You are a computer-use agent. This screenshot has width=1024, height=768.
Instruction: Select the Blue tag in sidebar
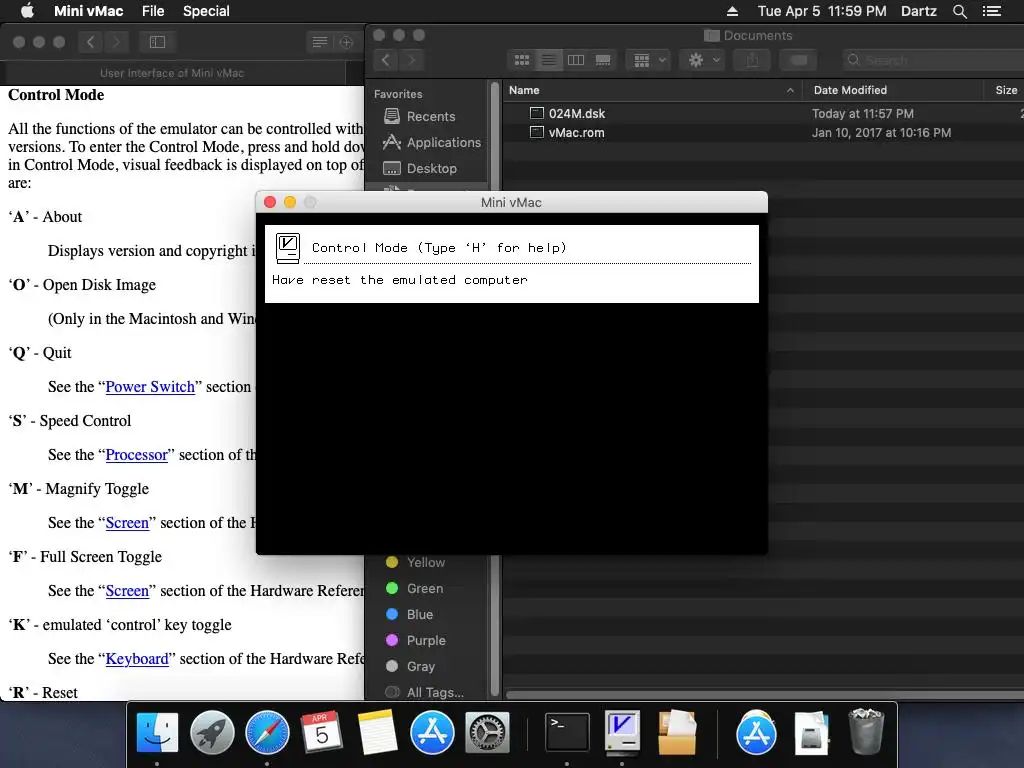[409, 615]
